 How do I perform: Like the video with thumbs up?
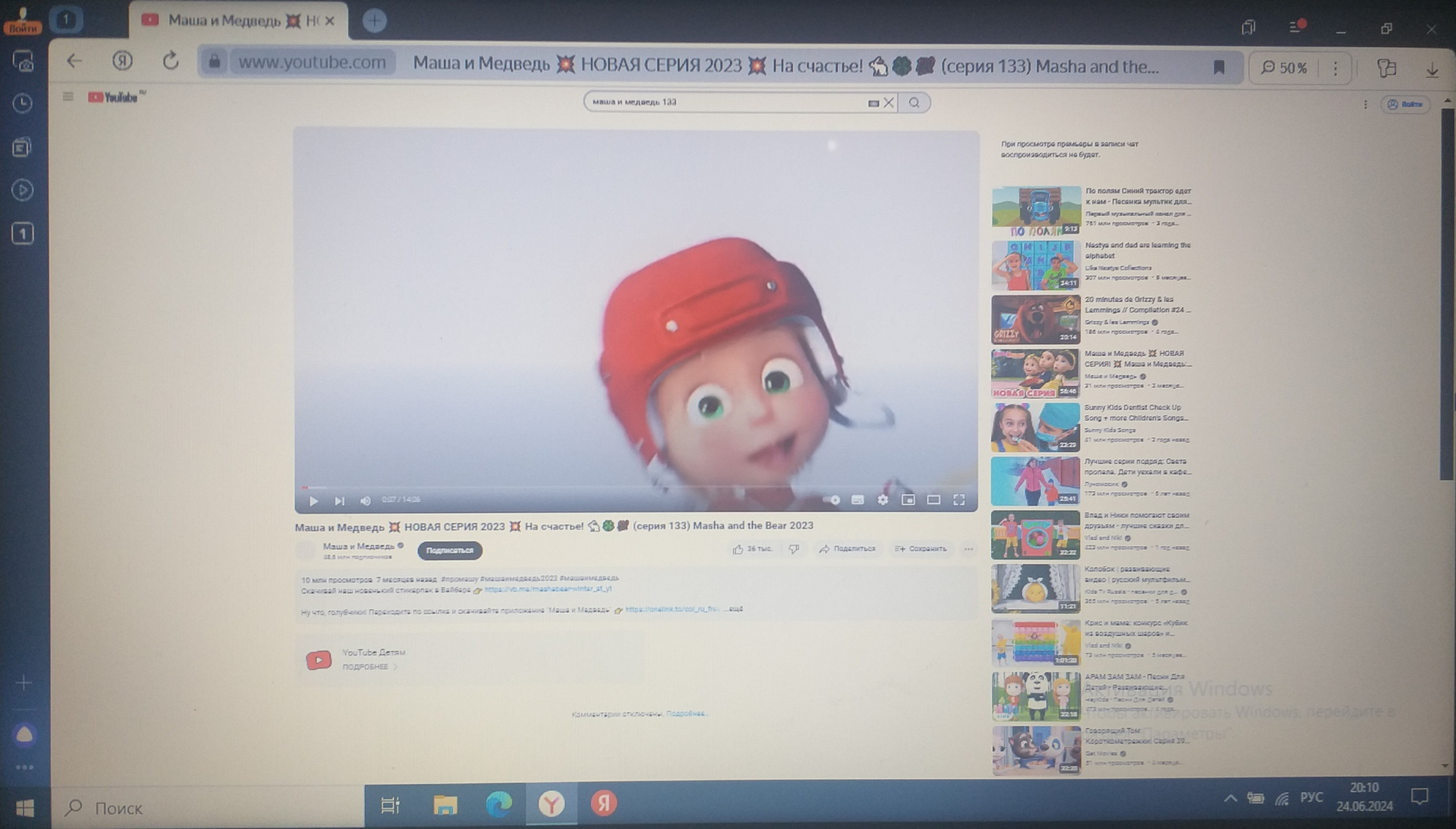752,549
